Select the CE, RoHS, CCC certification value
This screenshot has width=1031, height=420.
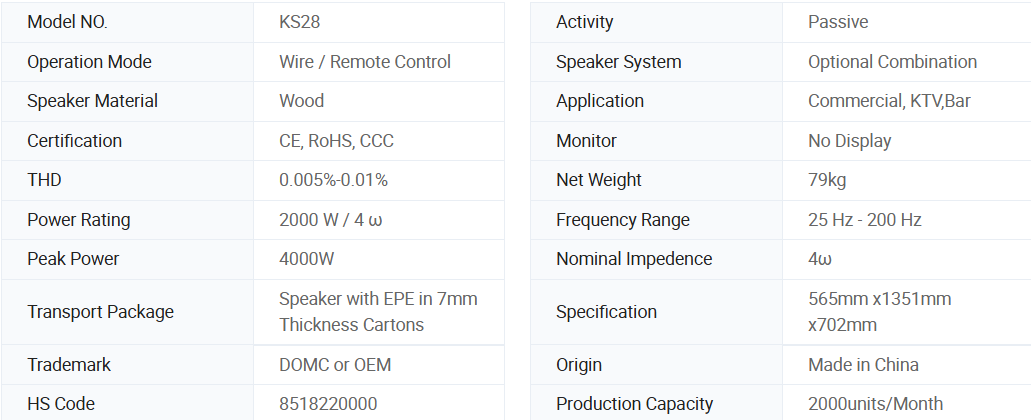point(336,141)
